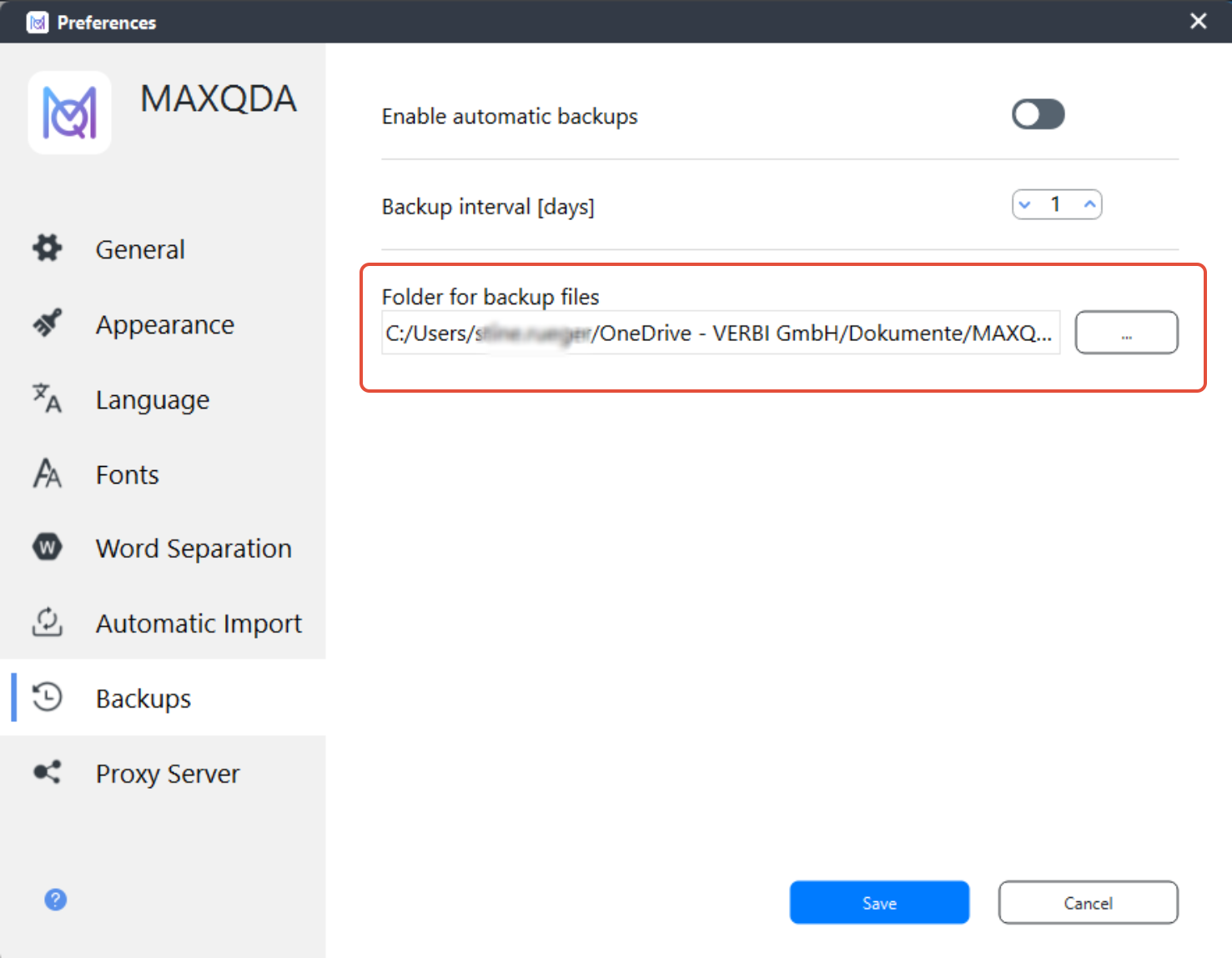Show Automatic Import settings
This screenshot has height=958, width=1232.
click(x=163, y=623)
